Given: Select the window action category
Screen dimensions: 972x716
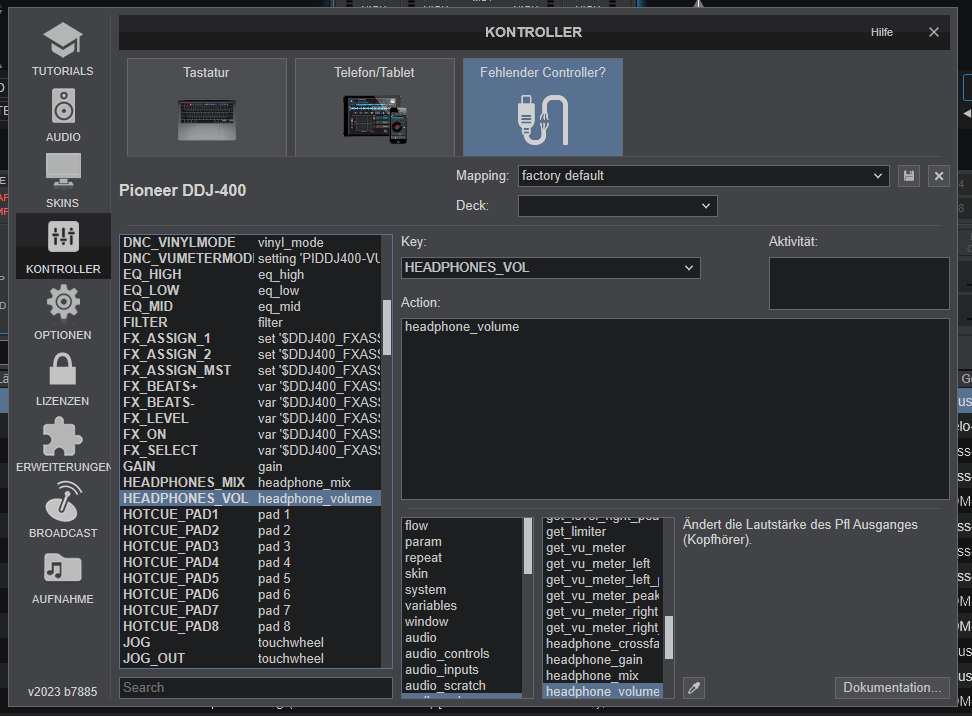Looking at the screenshot, I should pos(462,622).
